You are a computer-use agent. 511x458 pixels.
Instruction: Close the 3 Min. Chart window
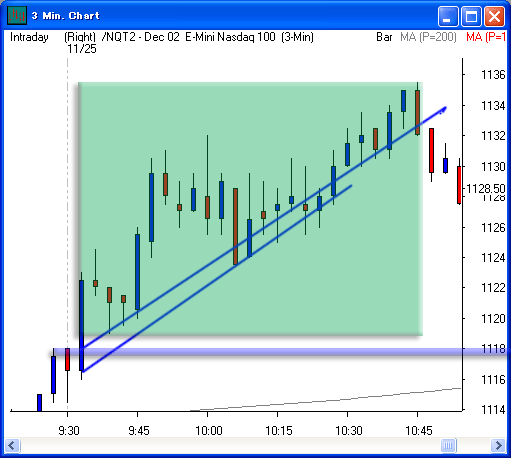pos(494,16)
